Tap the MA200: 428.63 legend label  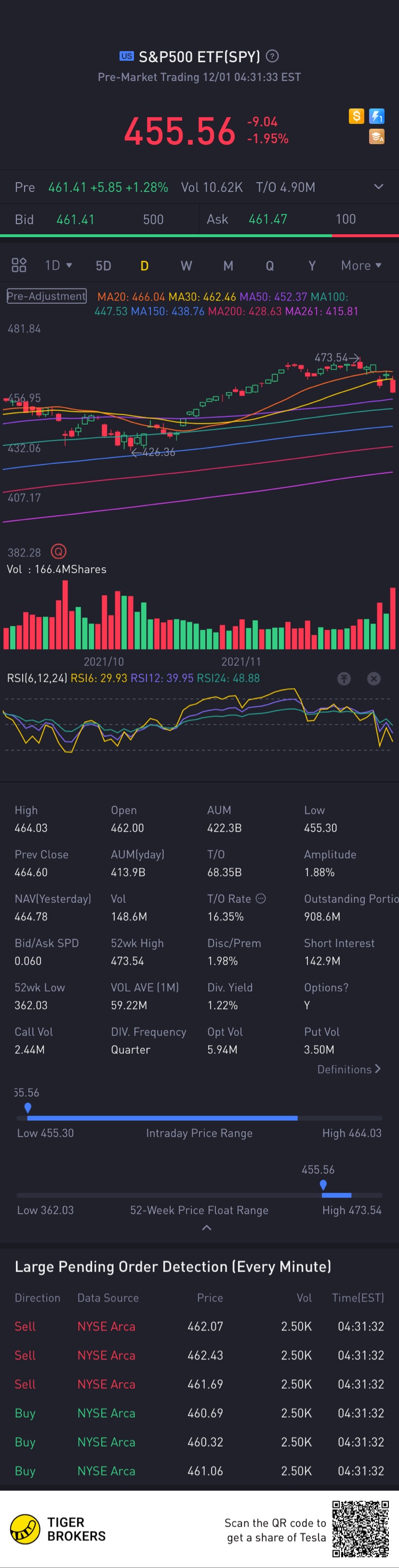click(x=245, y=311)
